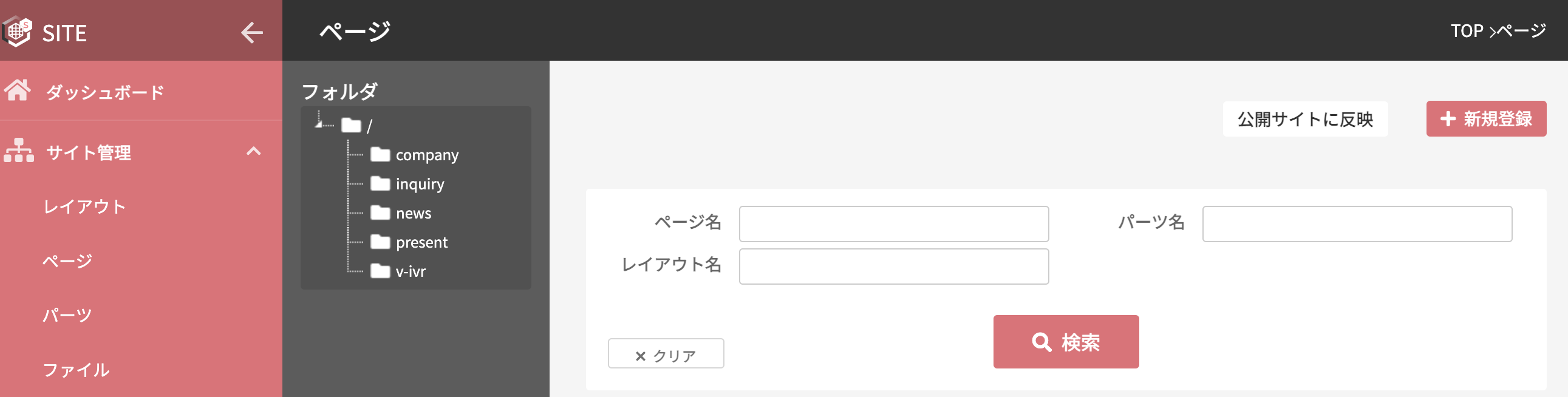Click the v-ivr folder icon
The width and height of the screenshot is (1568, 397).
click(x=380, y=271)
